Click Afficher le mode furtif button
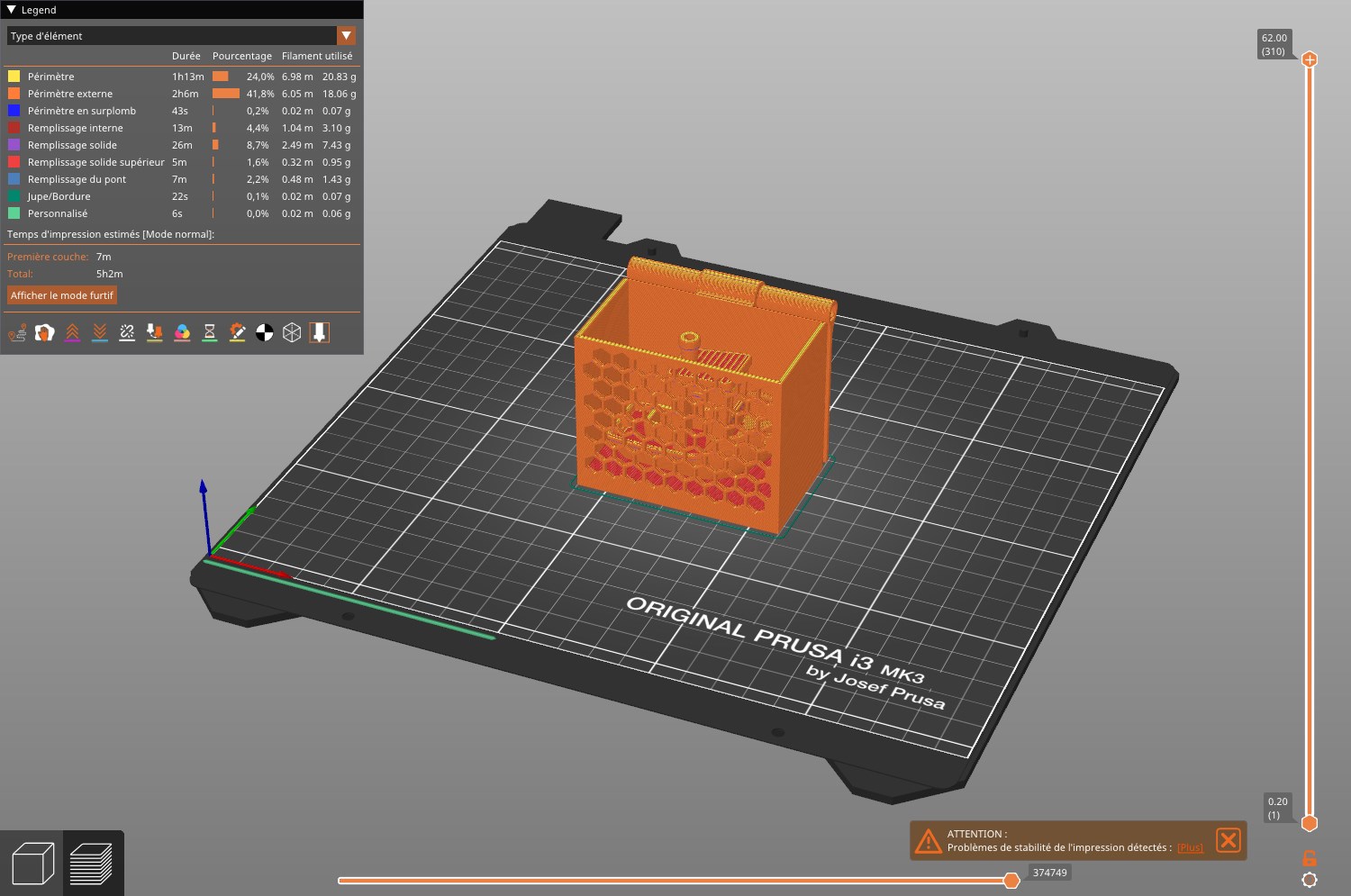1351x896 pixels. (62, 295)
